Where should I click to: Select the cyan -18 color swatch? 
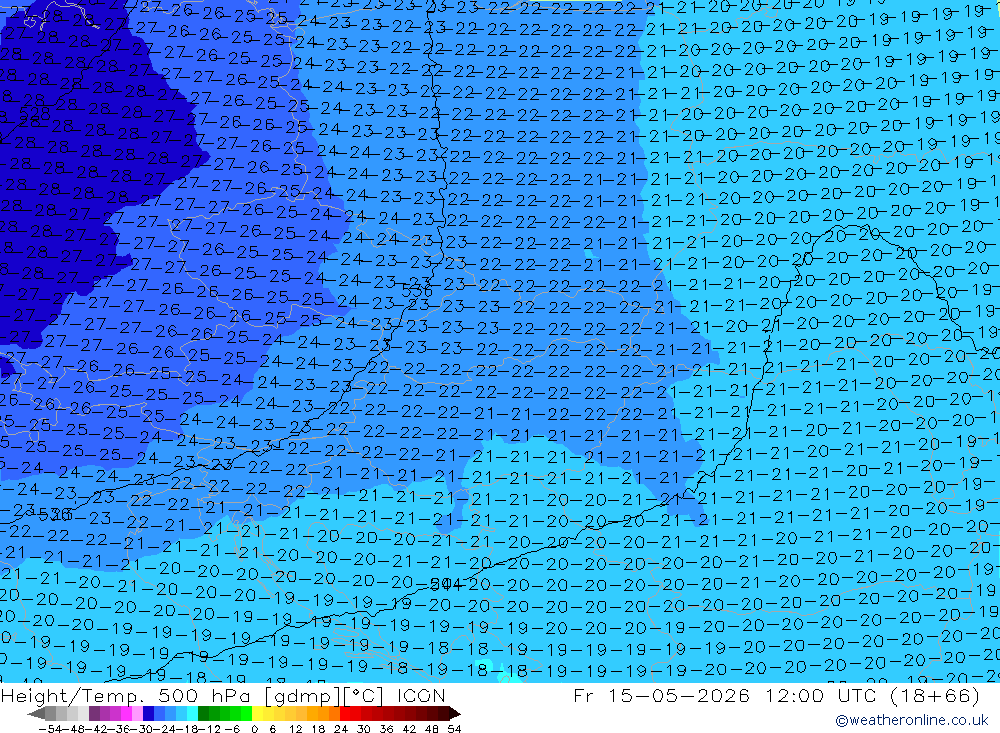[x=192, y=714]
